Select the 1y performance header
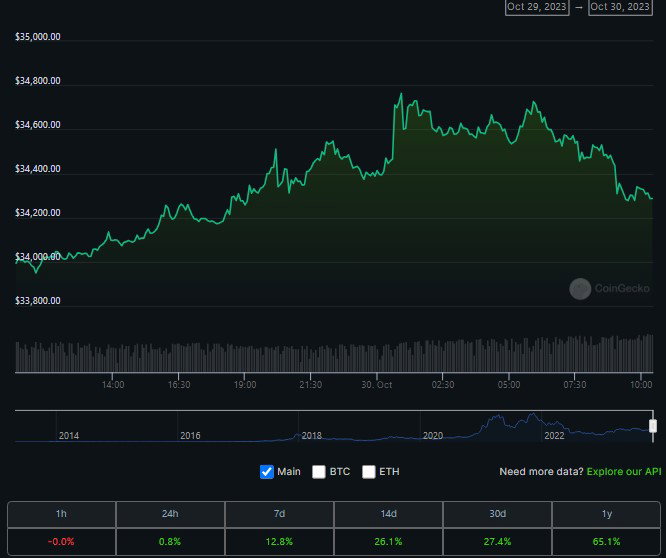The image size is (666, 558). [x=607, y=514]
